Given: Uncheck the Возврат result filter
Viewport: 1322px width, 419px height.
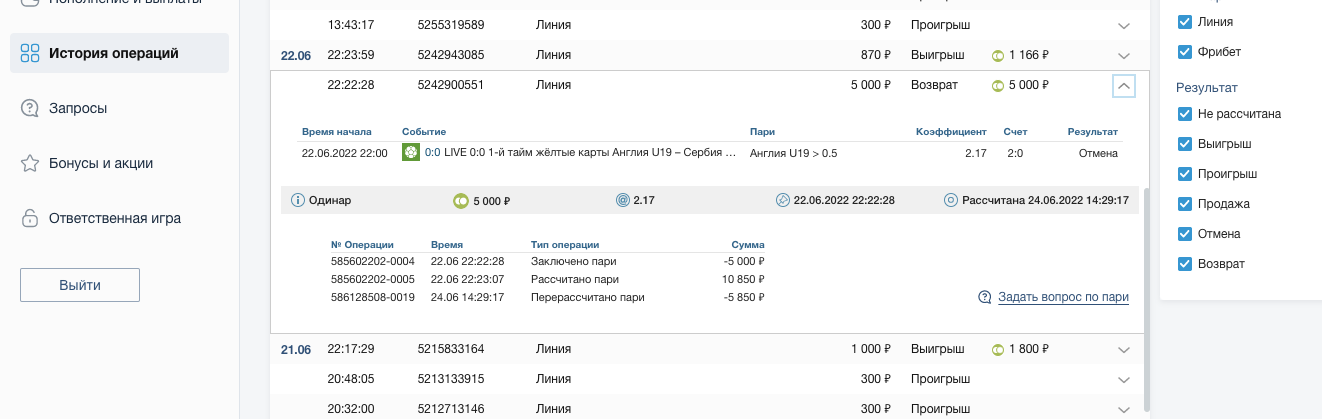Looking at the screenshot, I should click(1185, 264).
